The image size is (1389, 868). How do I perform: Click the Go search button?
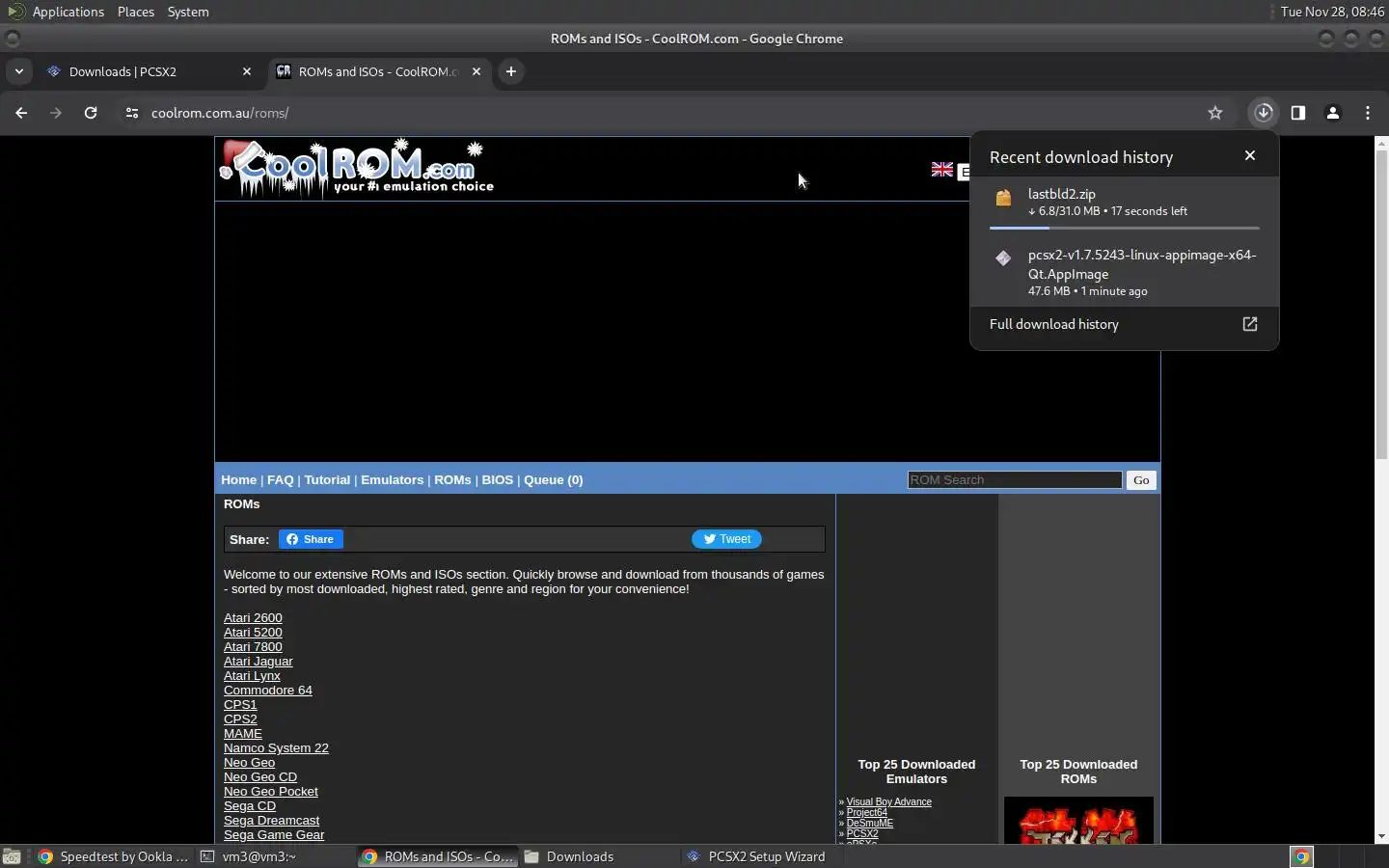pyautogui.click(x=1141, y=480)
